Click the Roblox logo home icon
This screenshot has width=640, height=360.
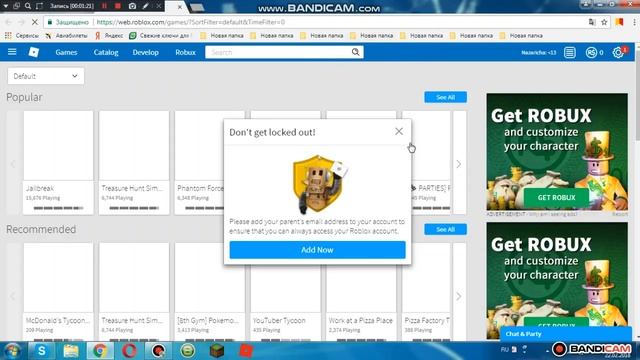click(x=34, y=52)
